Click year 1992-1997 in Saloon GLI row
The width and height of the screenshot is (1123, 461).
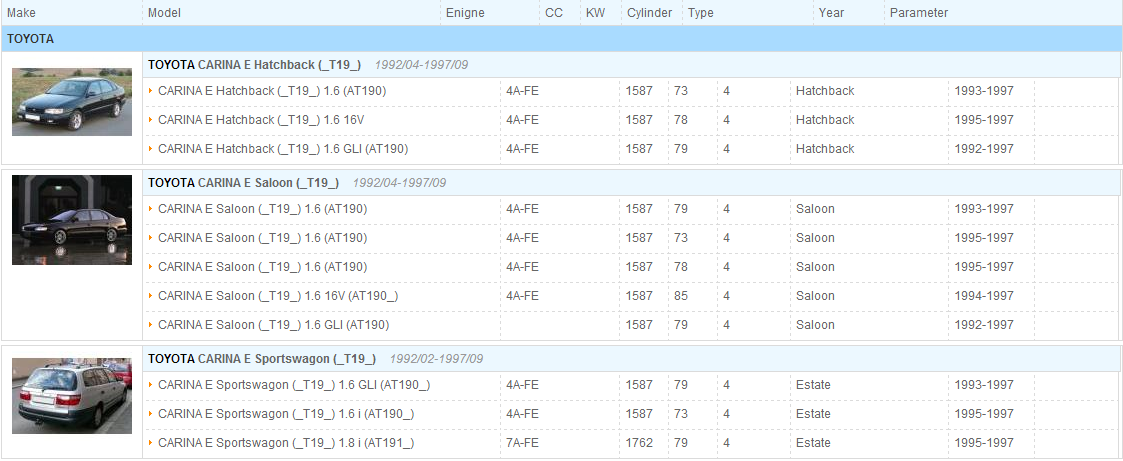[x=984, y=325]
